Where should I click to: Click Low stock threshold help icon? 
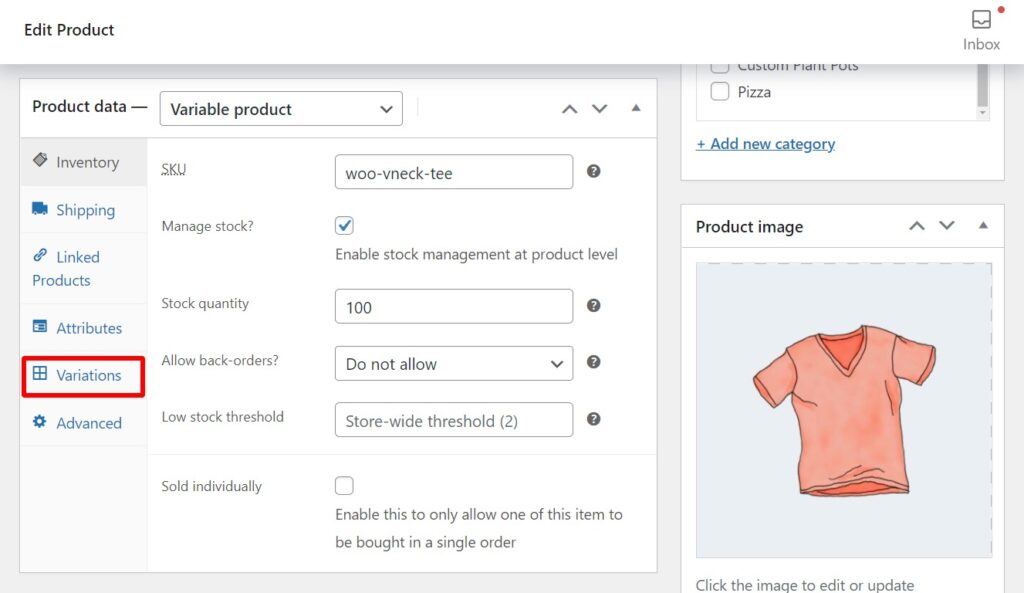click(x=593, y=420)
